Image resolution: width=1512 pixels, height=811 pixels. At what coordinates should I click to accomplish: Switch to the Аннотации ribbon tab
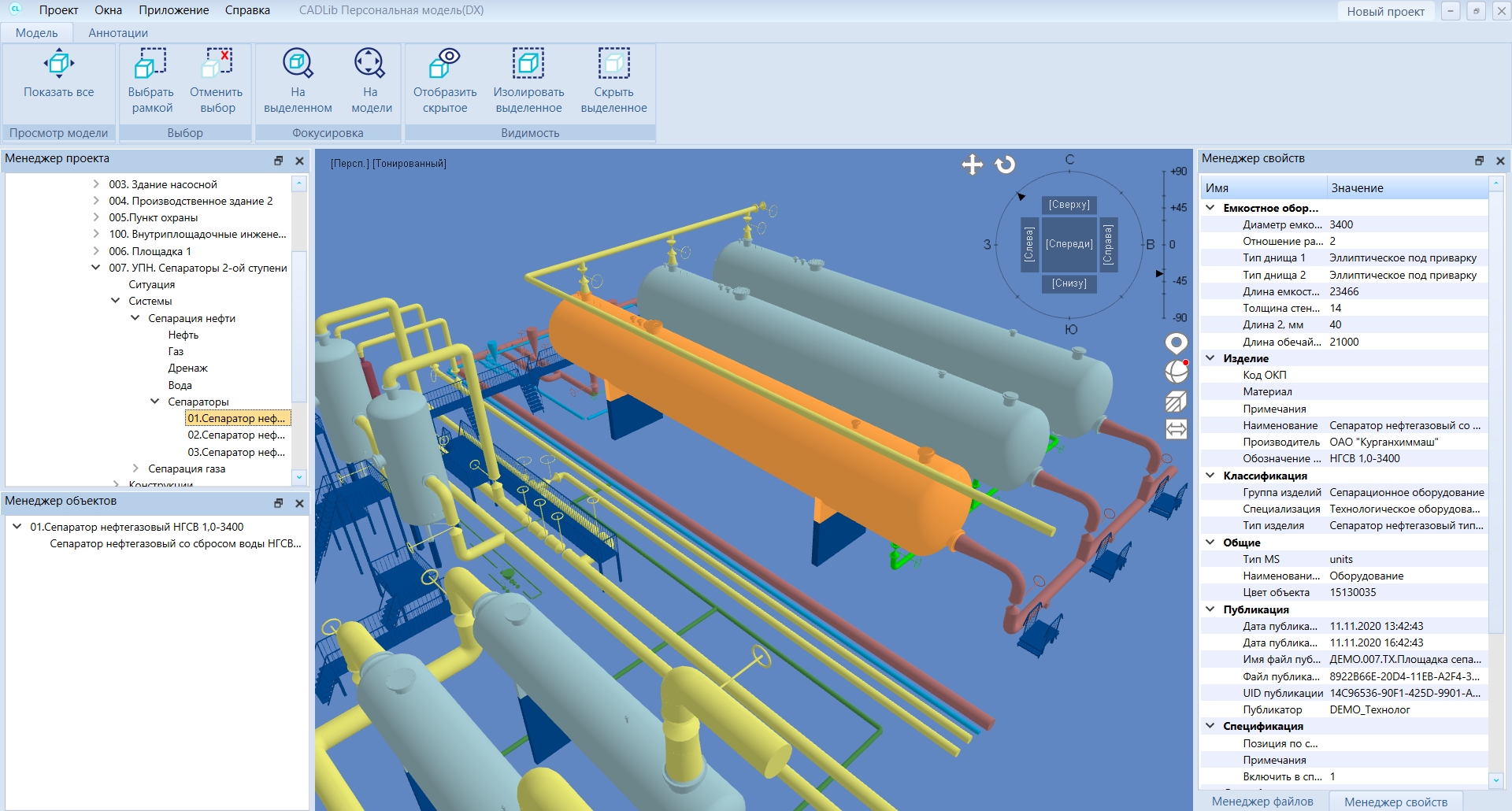point(118,33)
